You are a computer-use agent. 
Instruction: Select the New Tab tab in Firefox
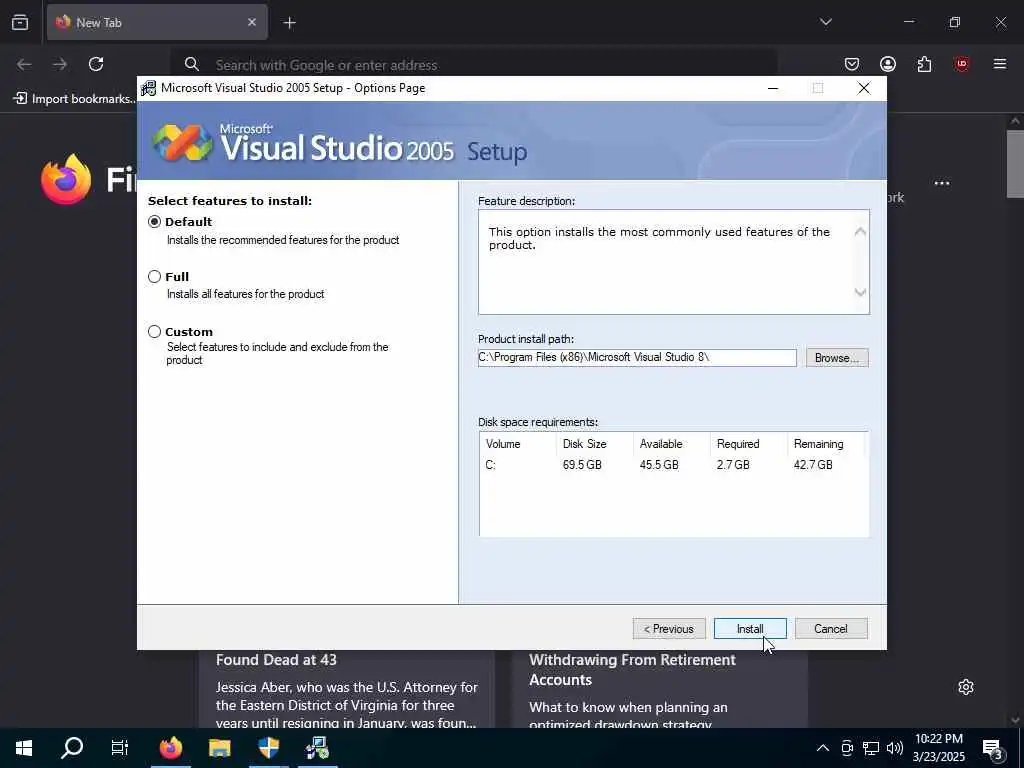coord(157,22)
